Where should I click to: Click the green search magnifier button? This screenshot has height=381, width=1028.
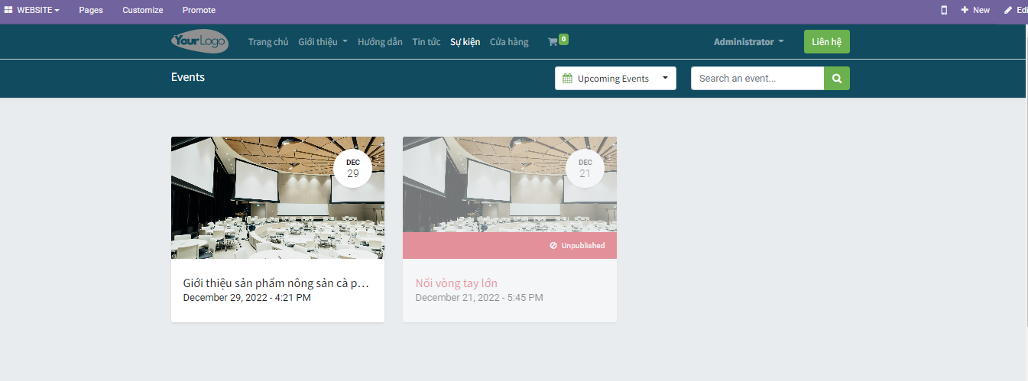click(x=837, y=79)
